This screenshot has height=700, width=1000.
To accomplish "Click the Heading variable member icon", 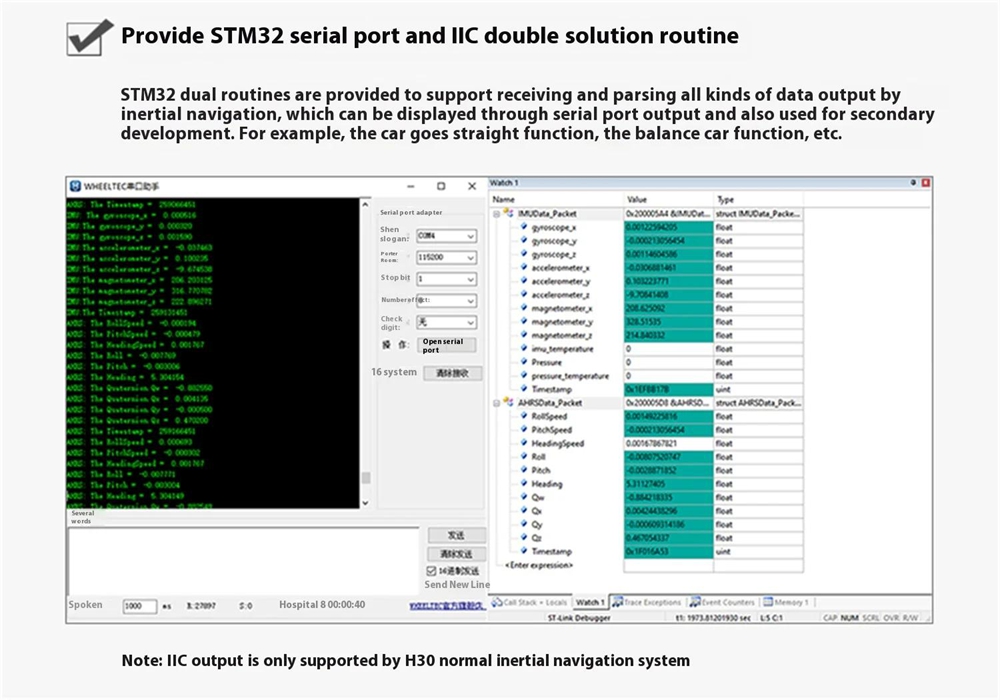I will pyautogui.click(x=523, y=484).
